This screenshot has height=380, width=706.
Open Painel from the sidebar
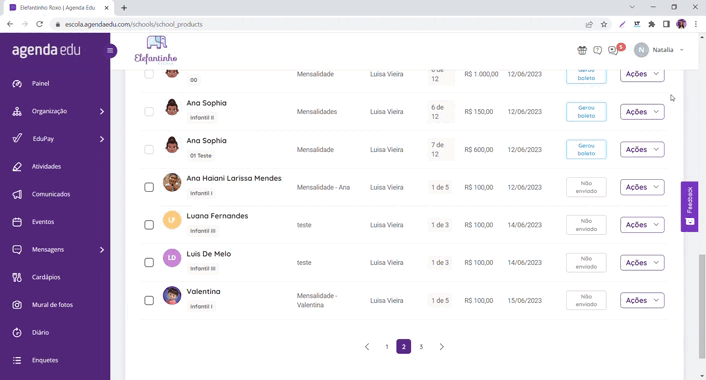41,83
